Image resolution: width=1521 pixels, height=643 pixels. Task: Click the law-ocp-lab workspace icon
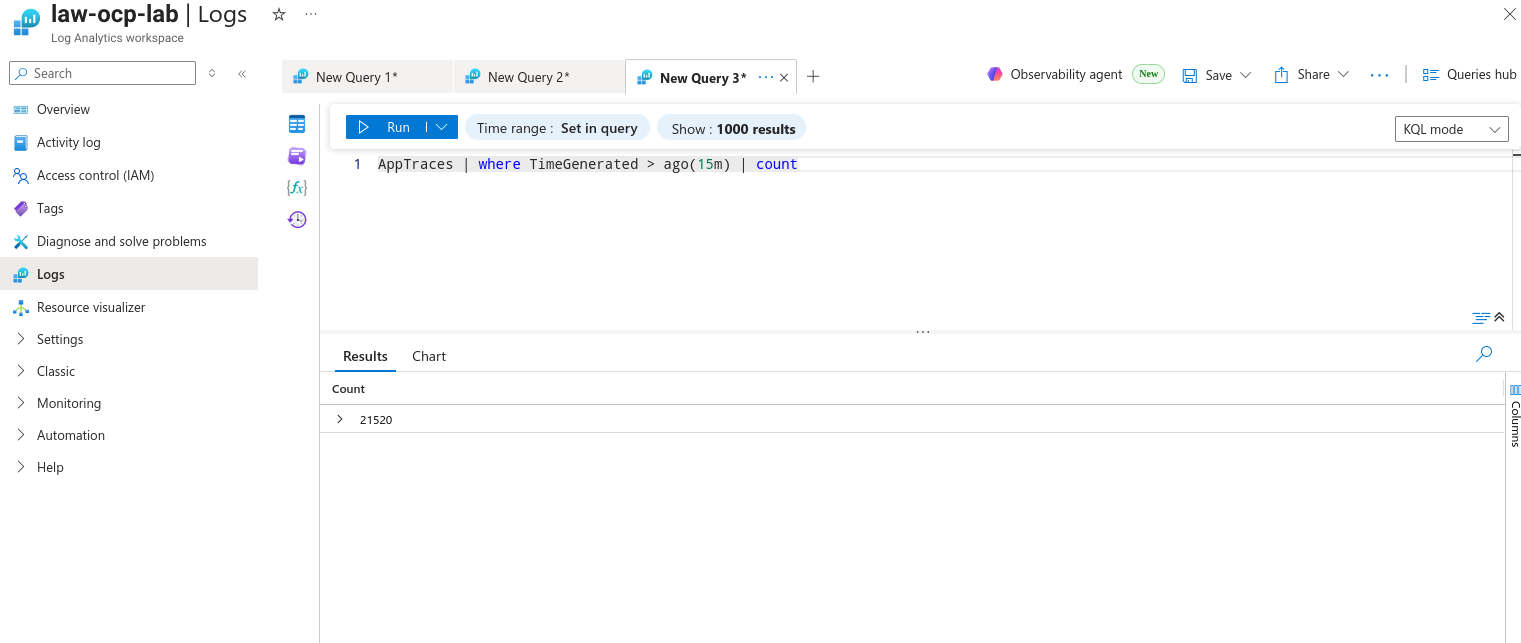tap(26, 23)
